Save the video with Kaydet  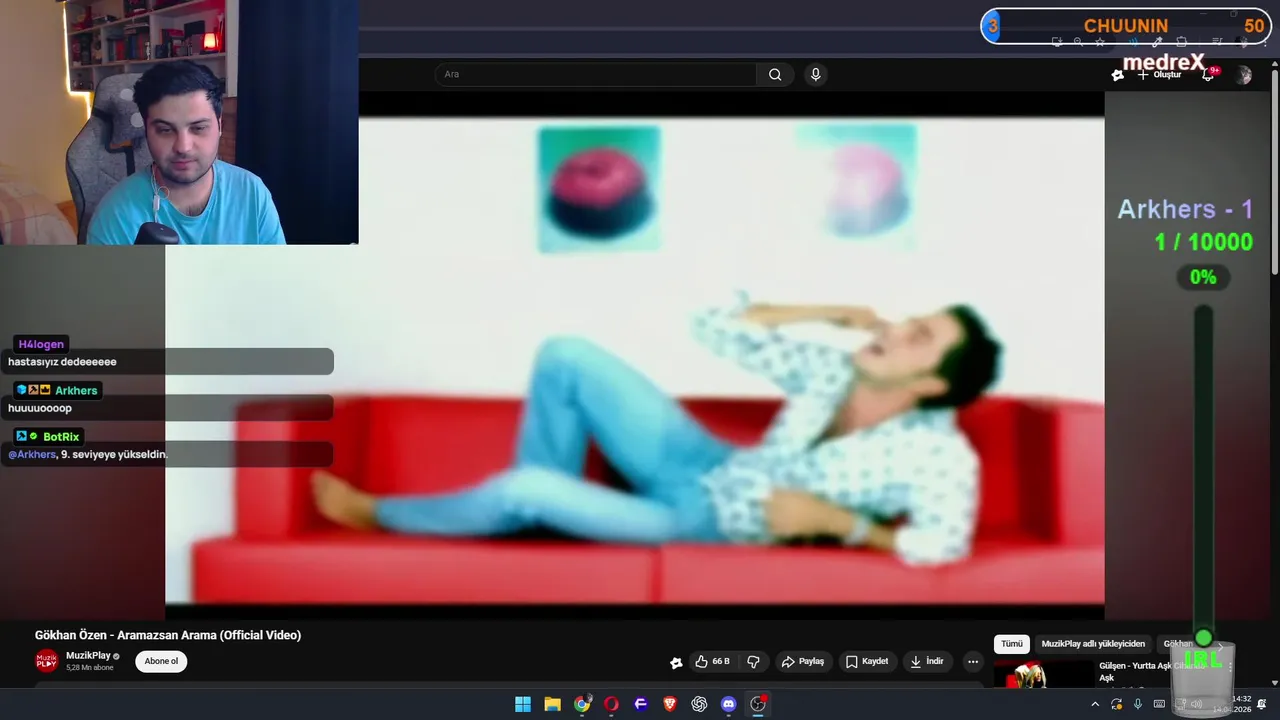coord(867,661)
